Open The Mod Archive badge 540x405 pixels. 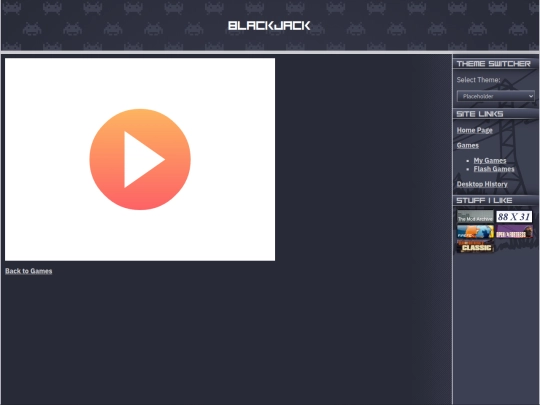[475, 217]
